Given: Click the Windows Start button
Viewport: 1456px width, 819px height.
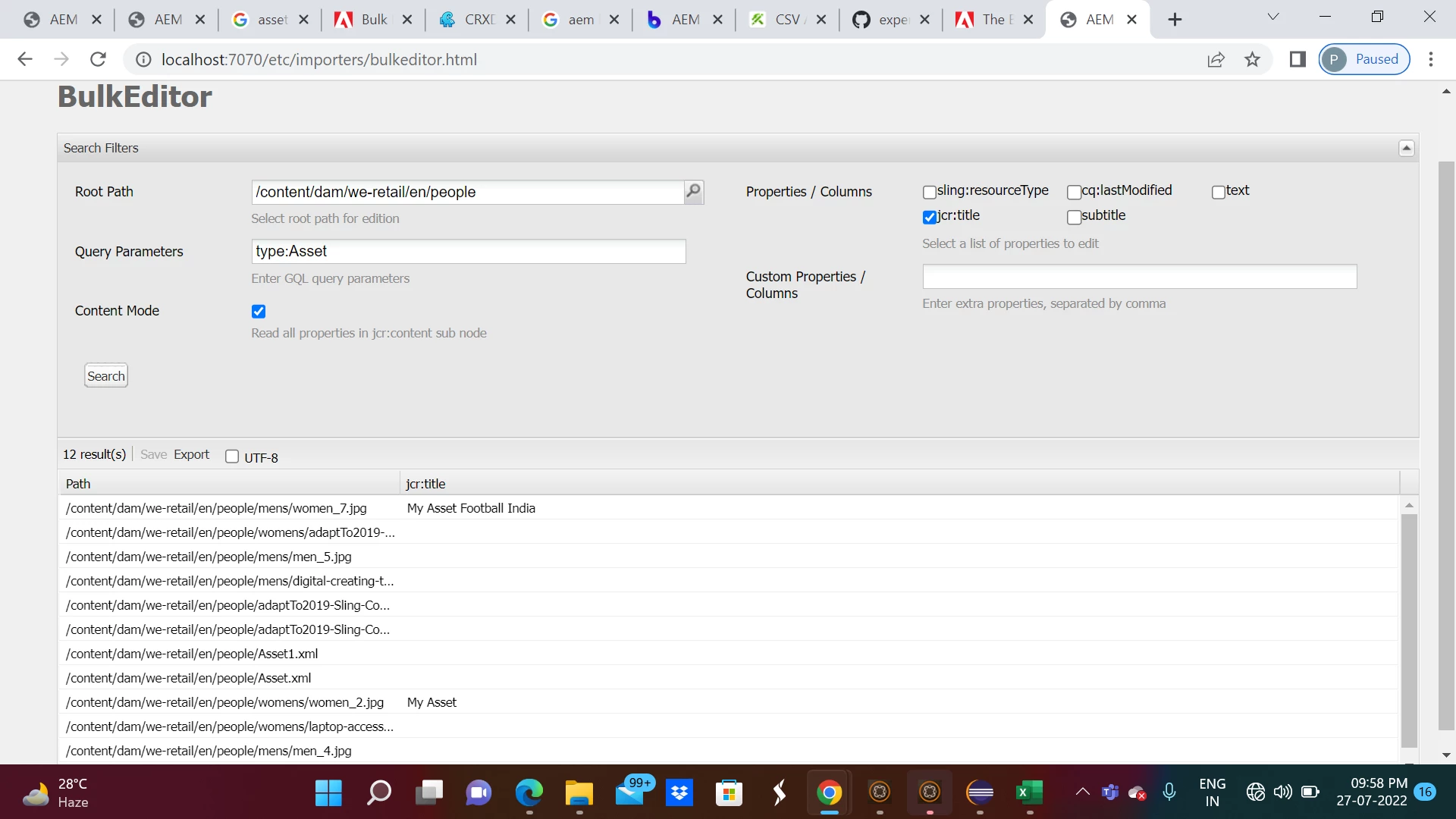Looking at the screenshot, I should [328, 792].
